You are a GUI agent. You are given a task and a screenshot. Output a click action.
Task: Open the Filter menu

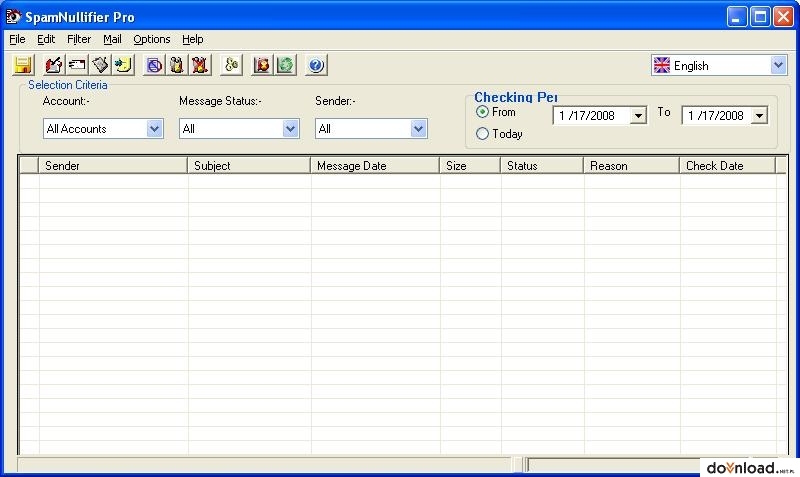click(79, 39)
